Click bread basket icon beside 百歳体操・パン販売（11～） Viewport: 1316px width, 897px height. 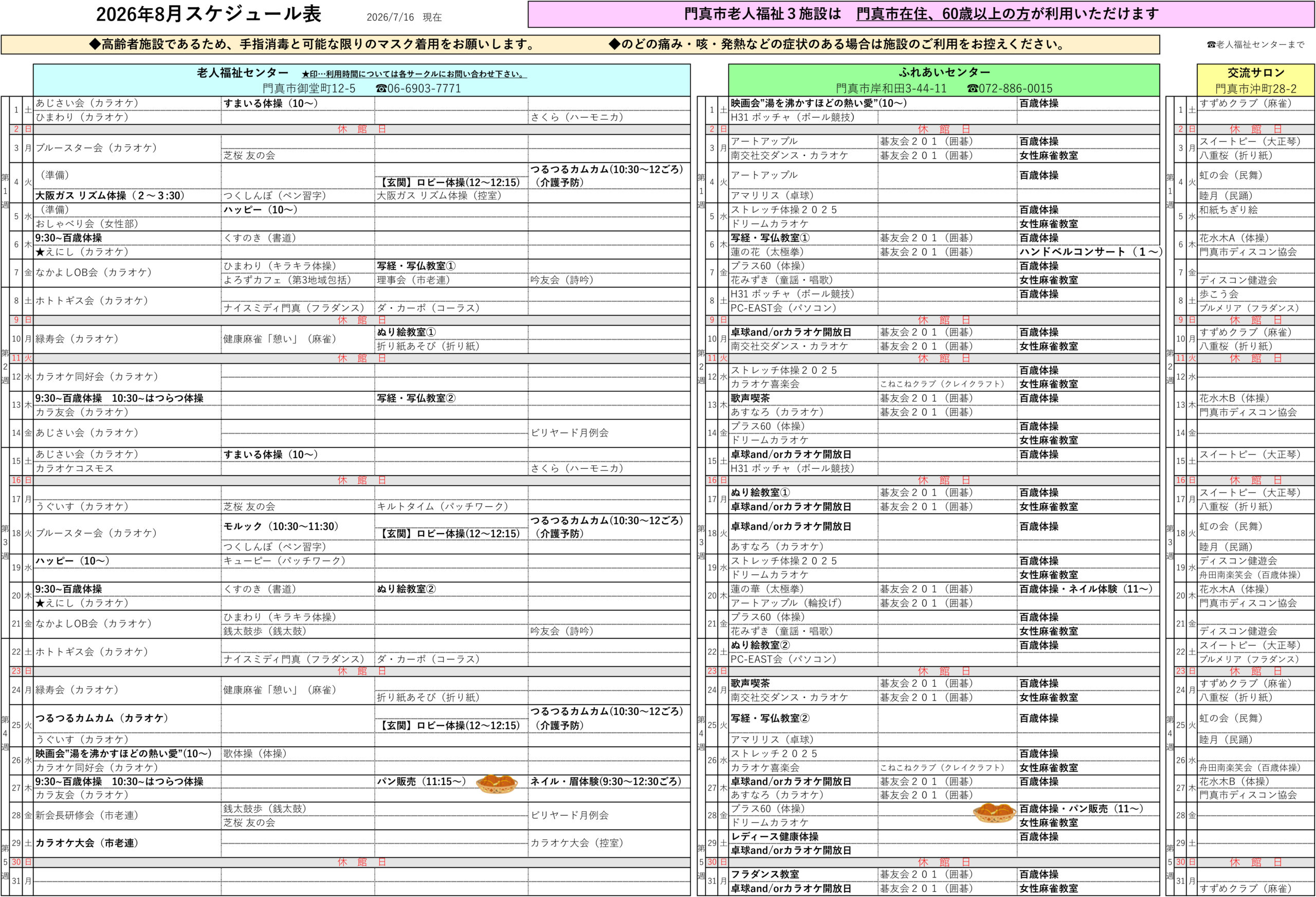click(x=994, y=813)
